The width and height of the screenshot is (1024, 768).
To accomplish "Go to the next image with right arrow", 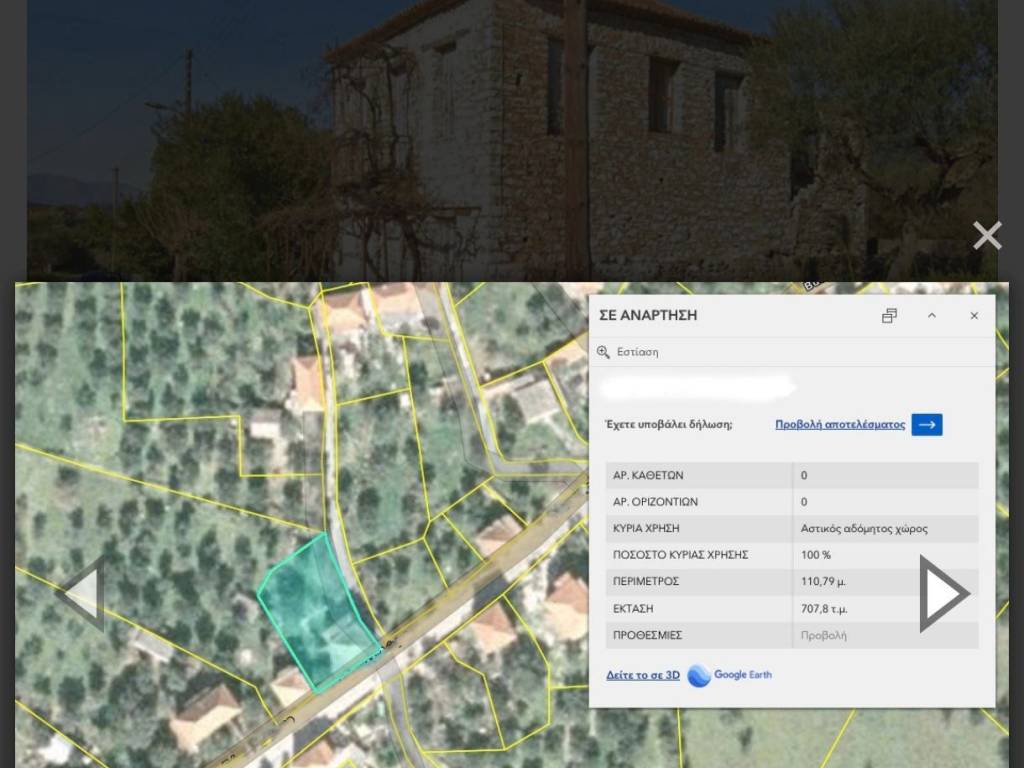I will 943,594.
